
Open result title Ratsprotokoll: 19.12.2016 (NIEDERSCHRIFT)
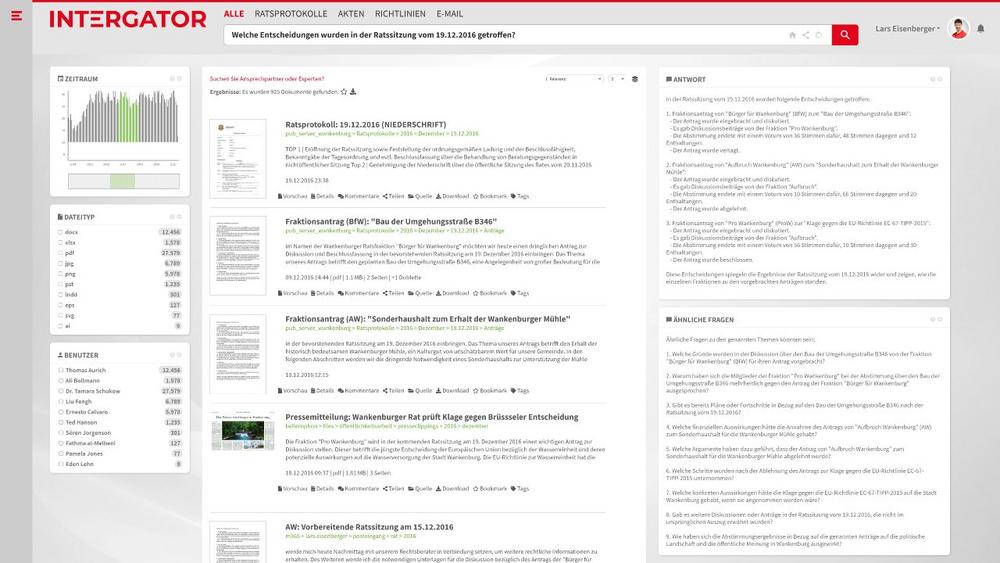click(365, 124)
